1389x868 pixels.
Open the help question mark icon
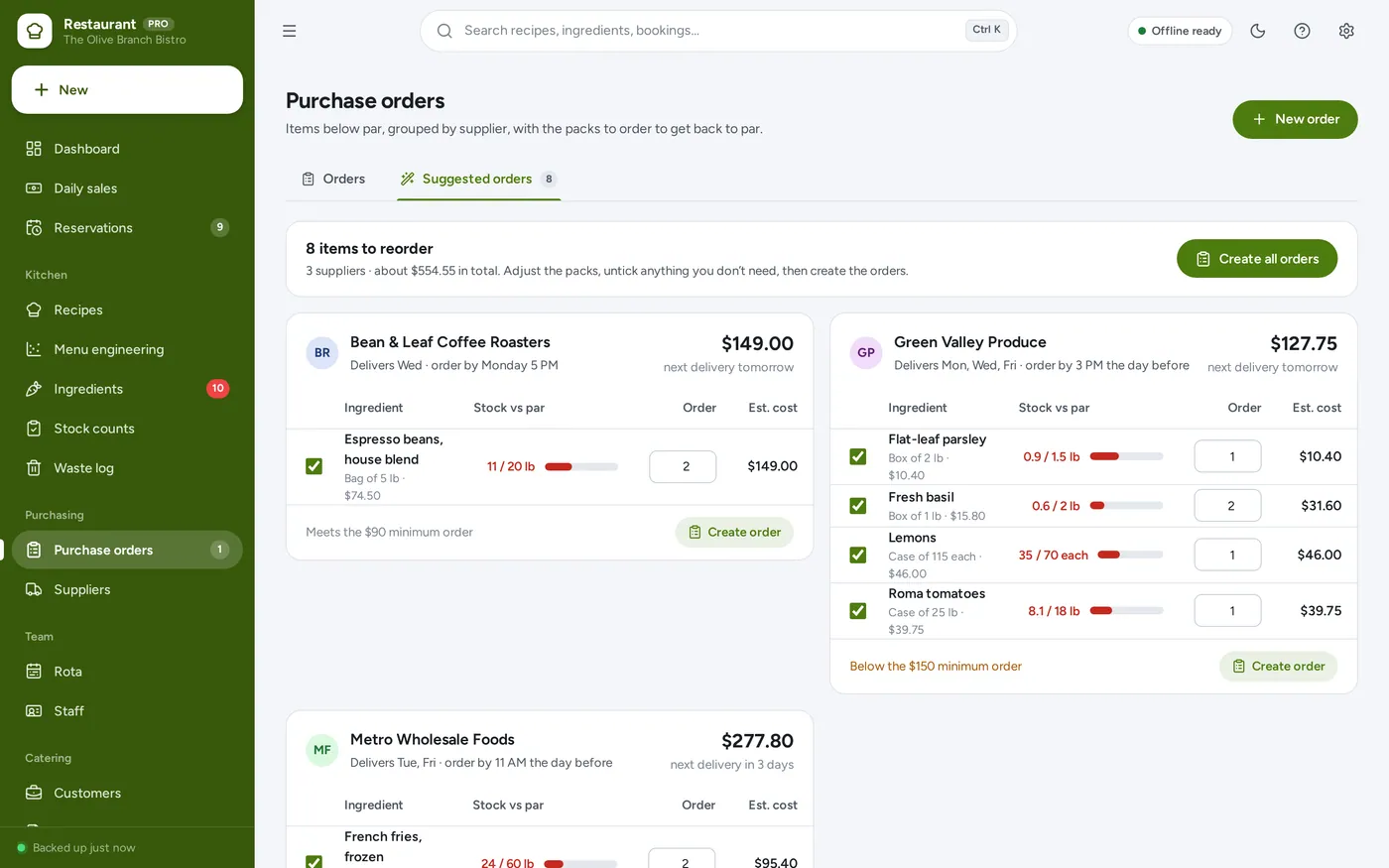(x=1303, y=31)
